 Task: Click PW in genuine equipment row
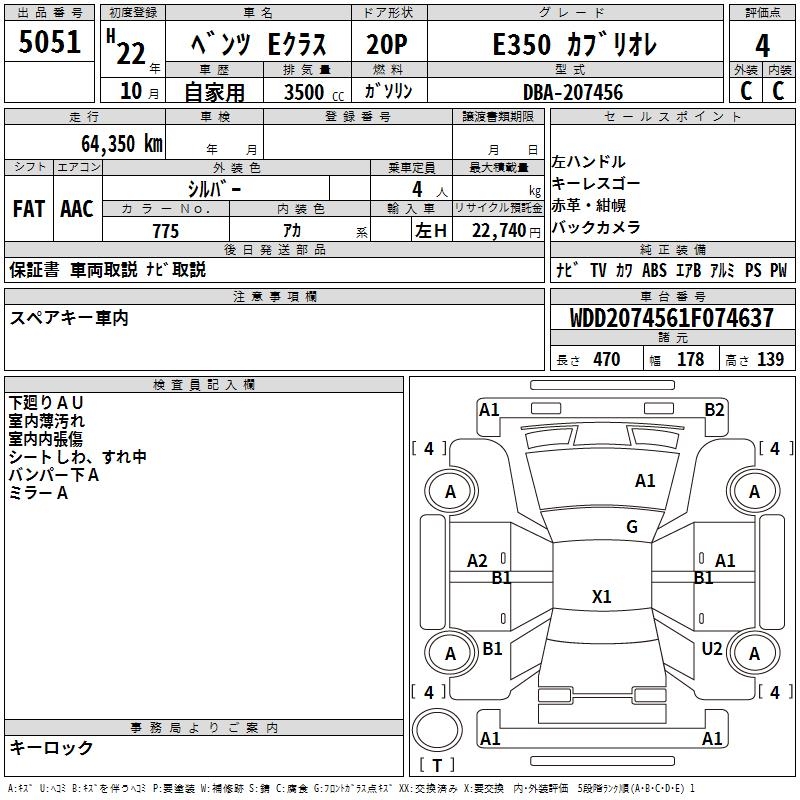pos(778,270)
